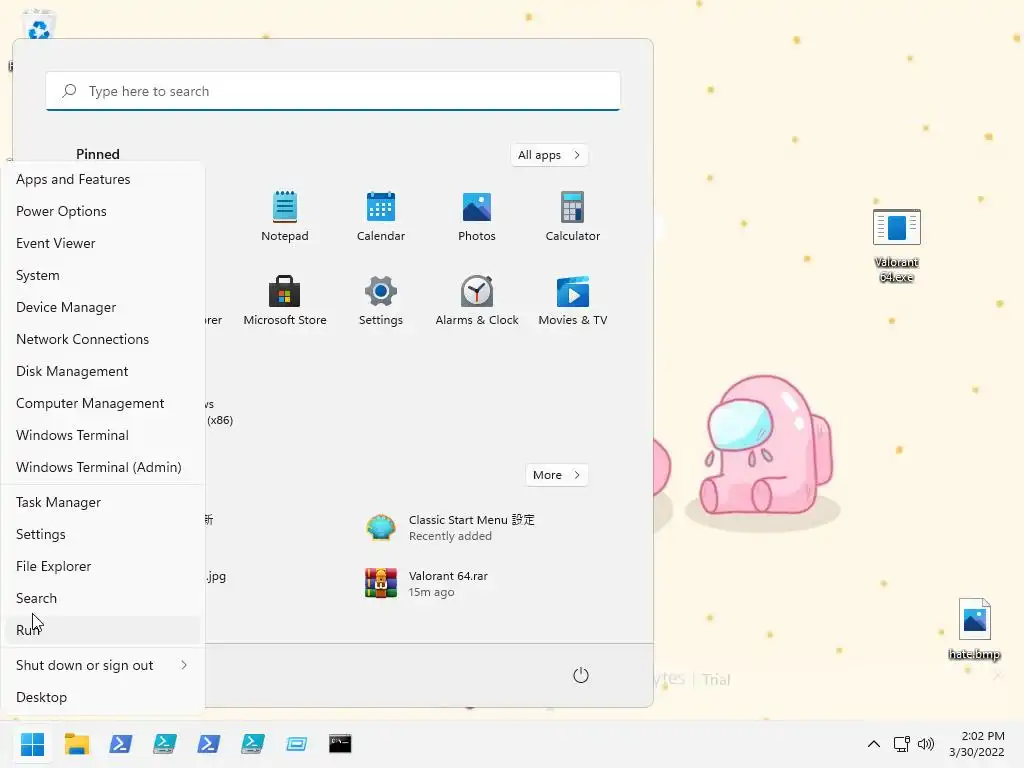Open network status tray icon
Viewport: 1024px width, 768px height.
[x=902, y=744]
